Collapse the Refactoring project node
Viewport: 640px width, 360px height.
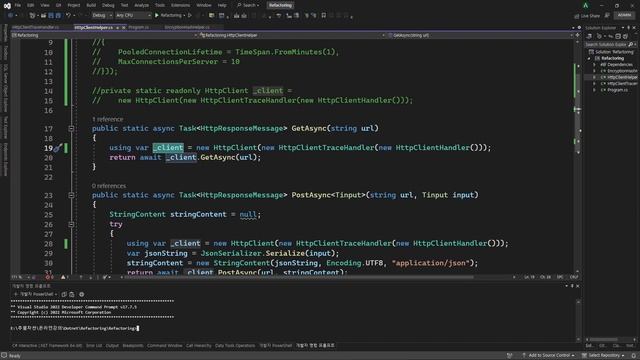pyautogui.click(x=589, y=58)
